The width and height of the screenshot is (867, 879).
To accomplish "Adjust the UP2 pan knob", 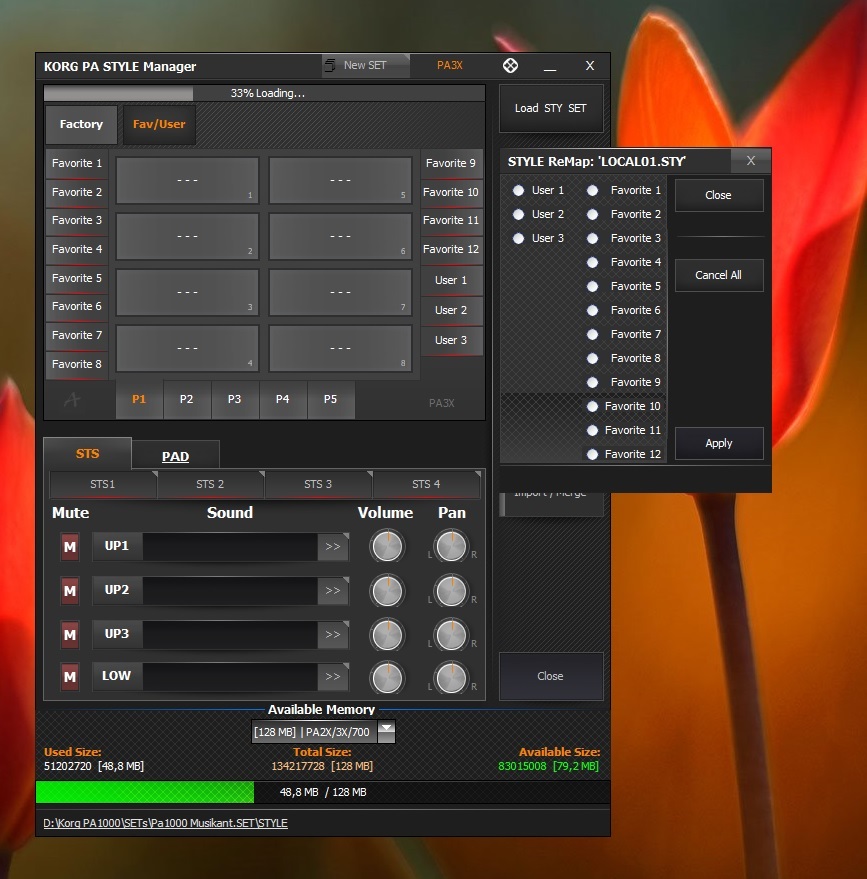I will pyautogui.click(x=451, y=591).
